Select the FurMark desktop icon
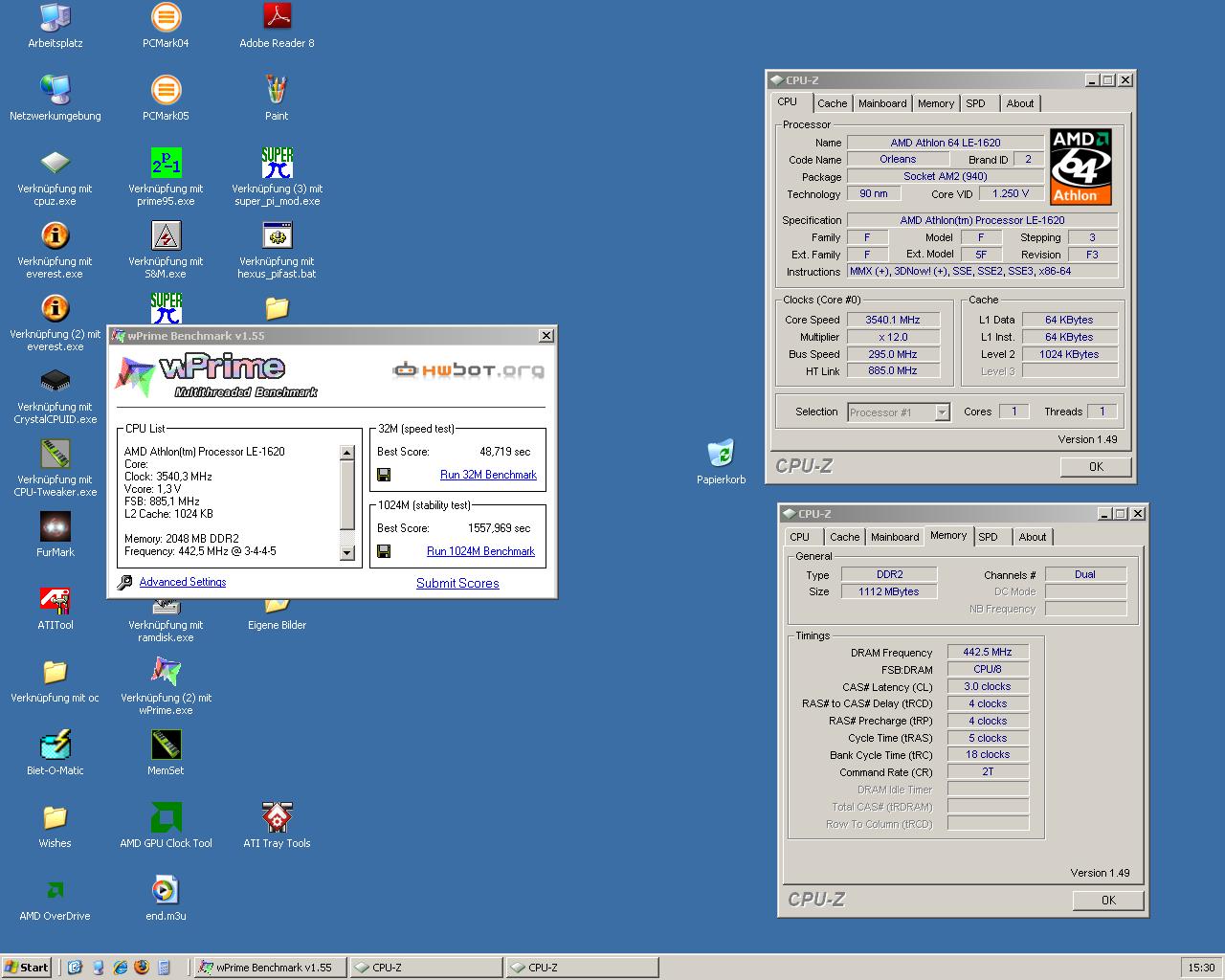Screen dimensions: 1225x980 55,526
